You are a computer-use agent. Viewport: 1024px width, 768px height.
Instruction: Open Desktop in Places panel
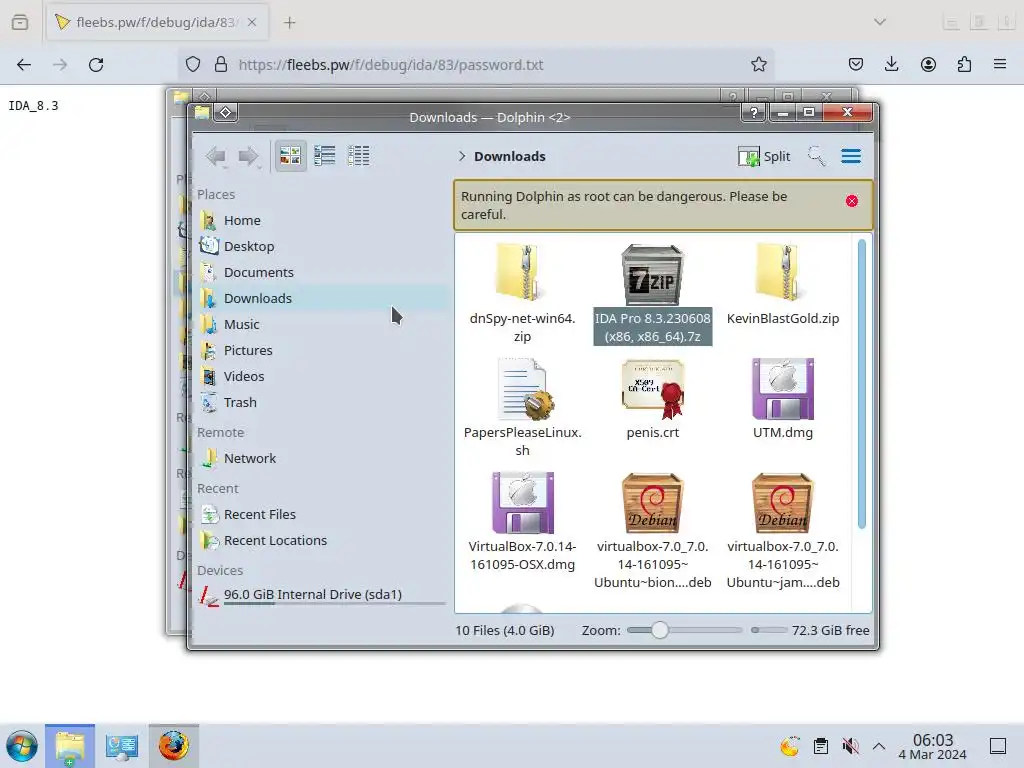pyautogui.click(x=322, y=247)
